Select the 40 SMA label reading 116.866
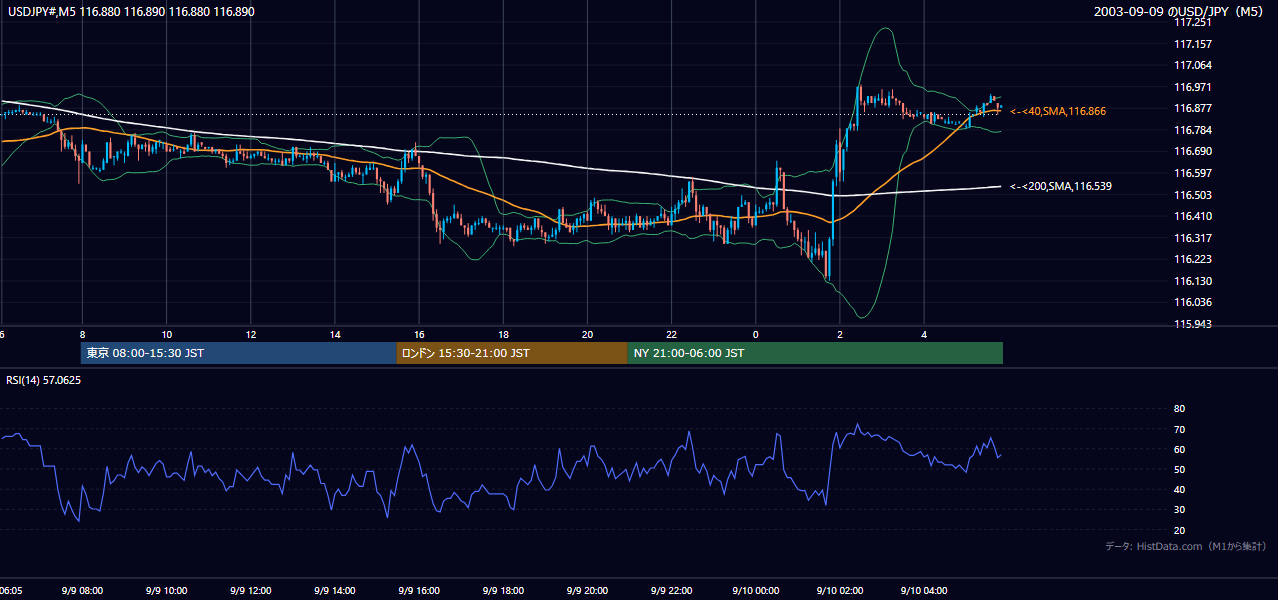This screenshot has width=1278, height=600. point(1059,111)
